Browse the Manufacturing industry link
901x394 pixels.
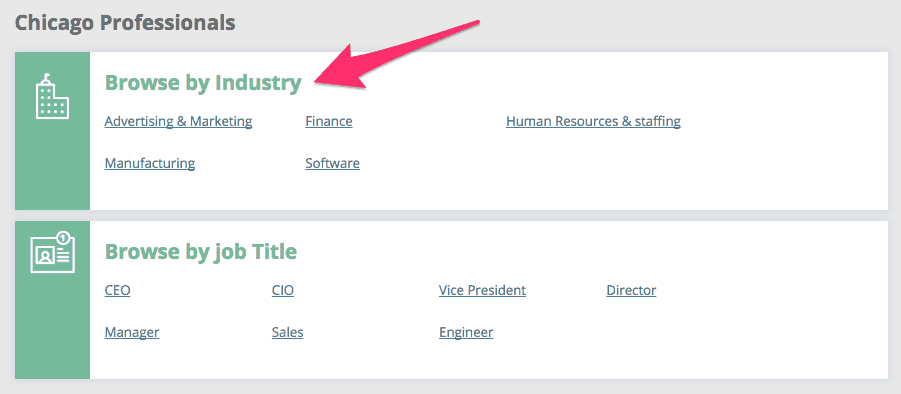(149, 163)
